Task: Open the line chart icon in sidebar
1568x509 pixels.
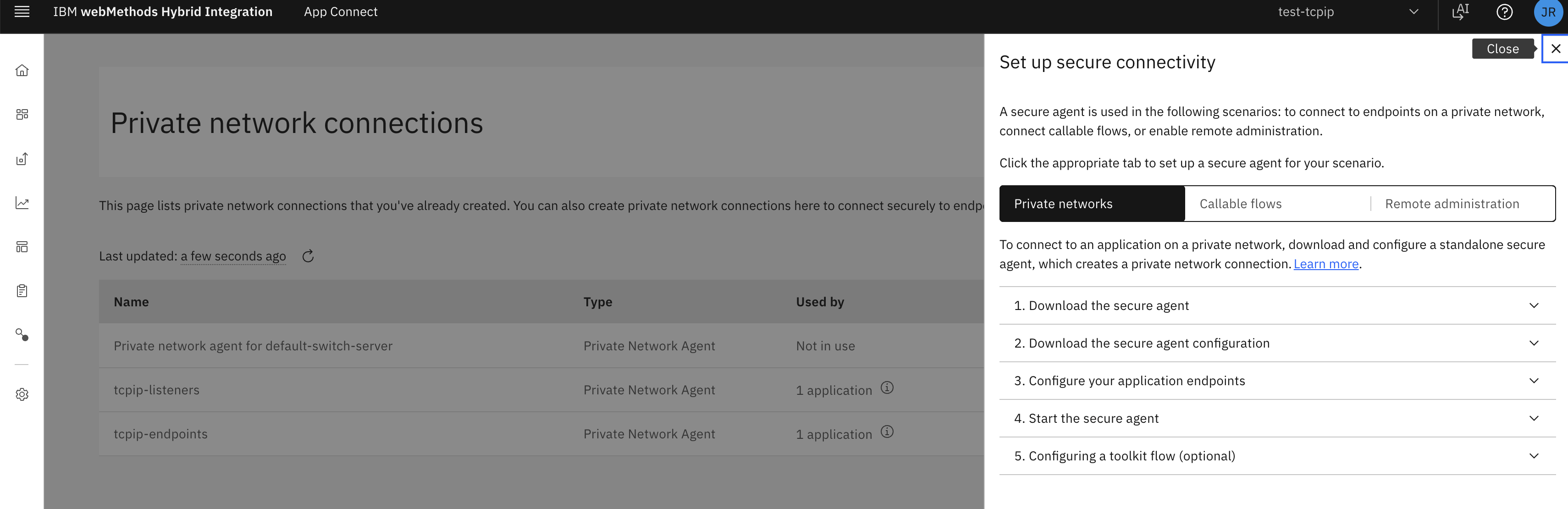Action: tap(22, 203)
